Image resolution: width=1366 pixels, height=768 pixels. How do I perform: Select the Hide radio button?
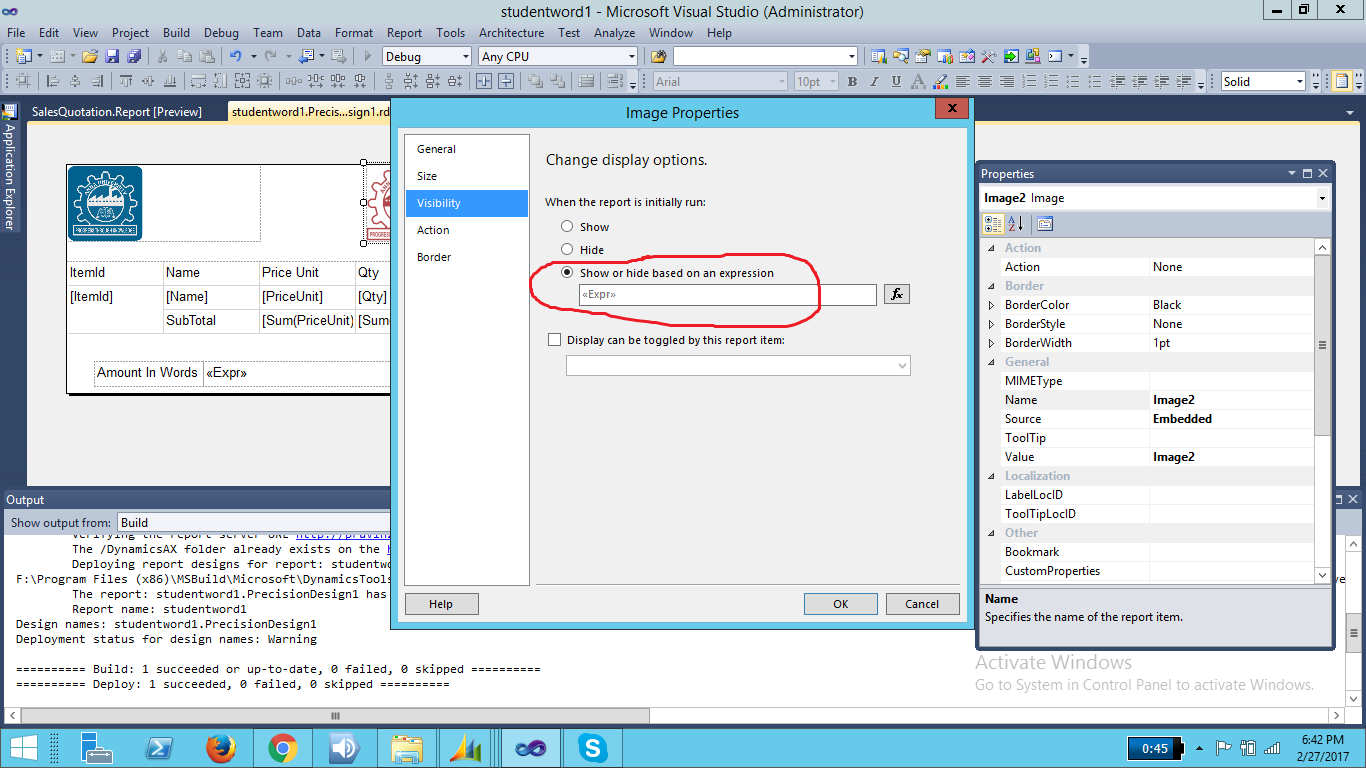point(567,250)
